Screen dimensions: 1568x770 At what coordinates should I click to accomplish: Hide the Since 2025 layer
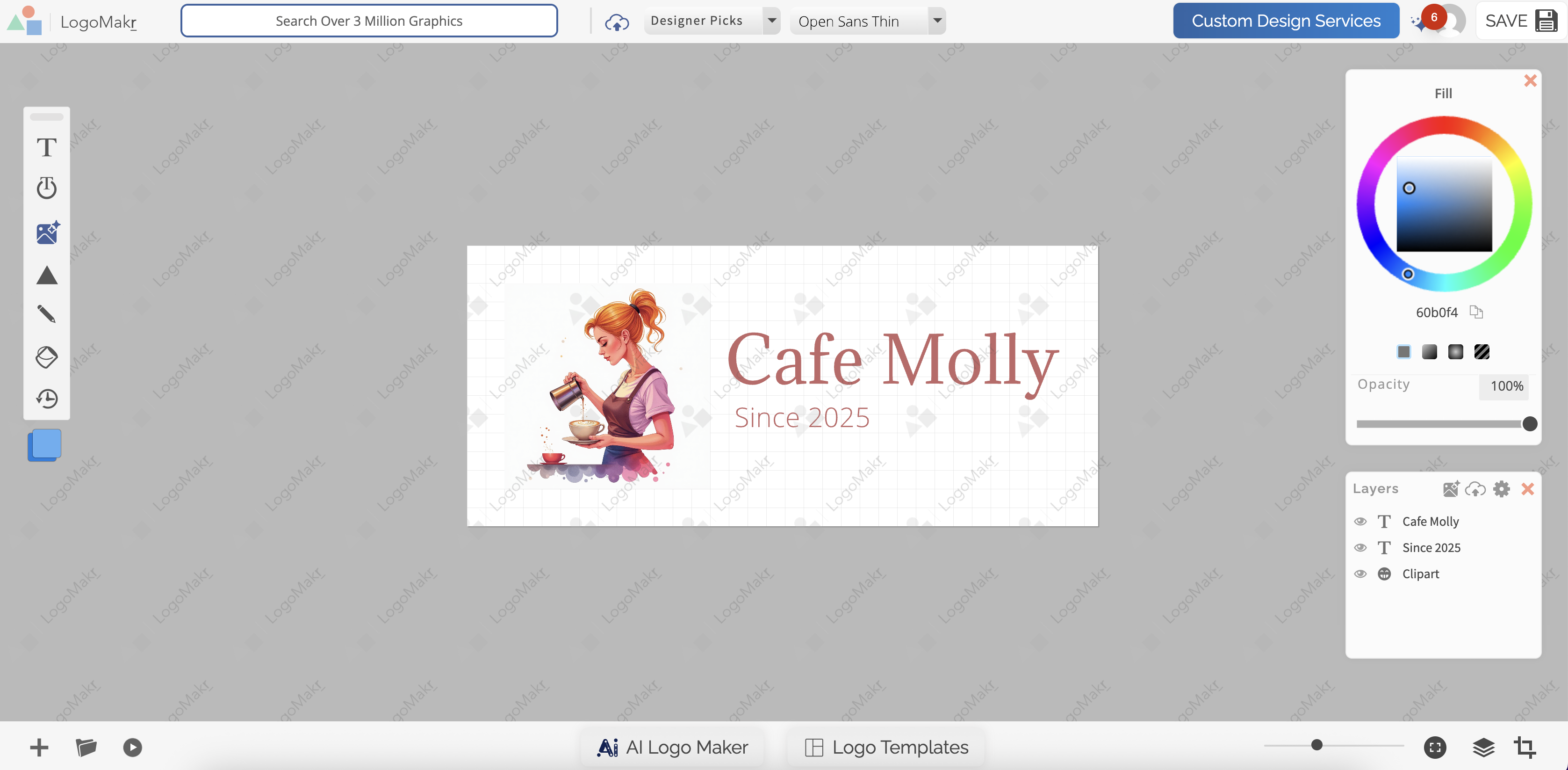point(1360,548)
